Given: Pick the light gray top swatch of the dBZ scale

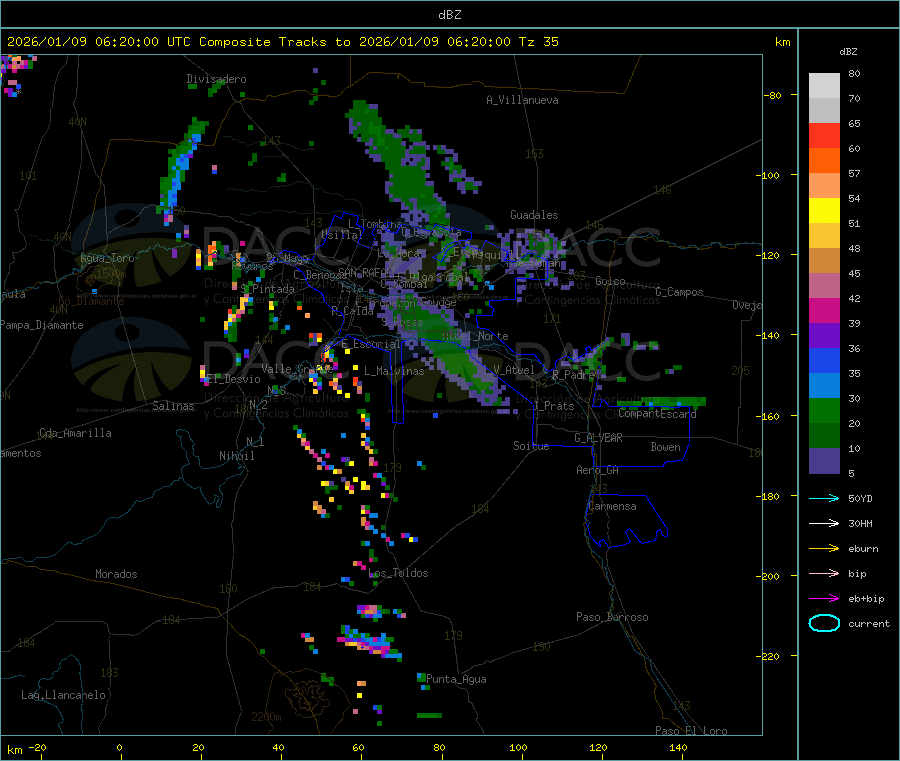Looking at the screenshot, I should [824, 86].
